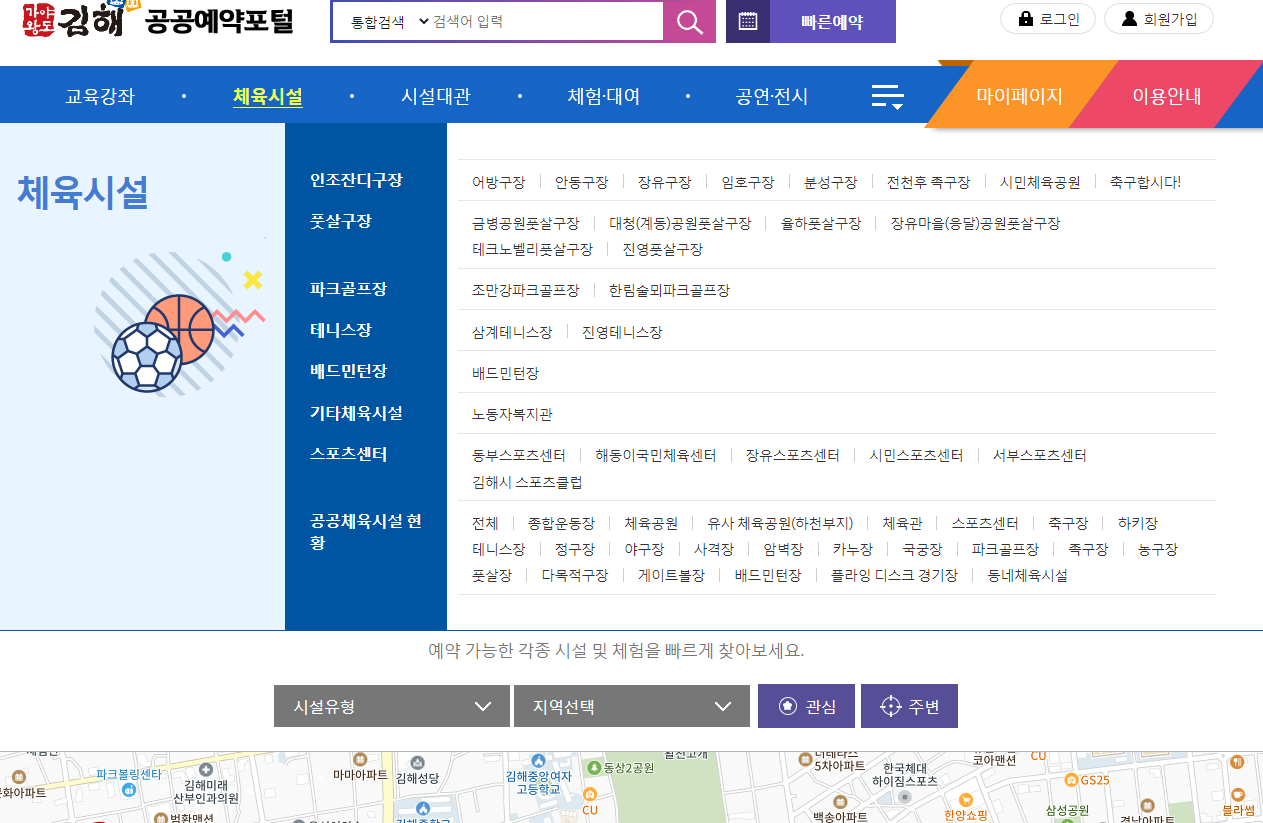Open the 지역선택 dropdown
This screenshot has width=1263, height=823.
(631, 706)
